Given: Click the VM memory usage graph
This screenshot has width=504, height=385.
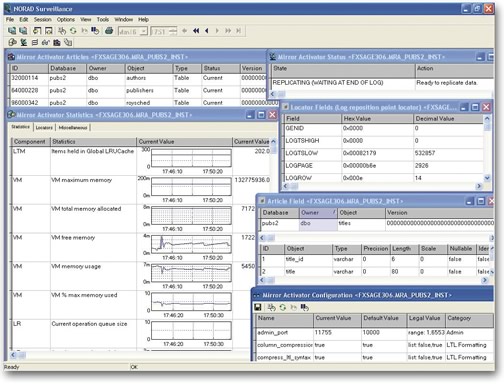Looking at the screenshot, I should pyautogui.click(x=191, y=273).
